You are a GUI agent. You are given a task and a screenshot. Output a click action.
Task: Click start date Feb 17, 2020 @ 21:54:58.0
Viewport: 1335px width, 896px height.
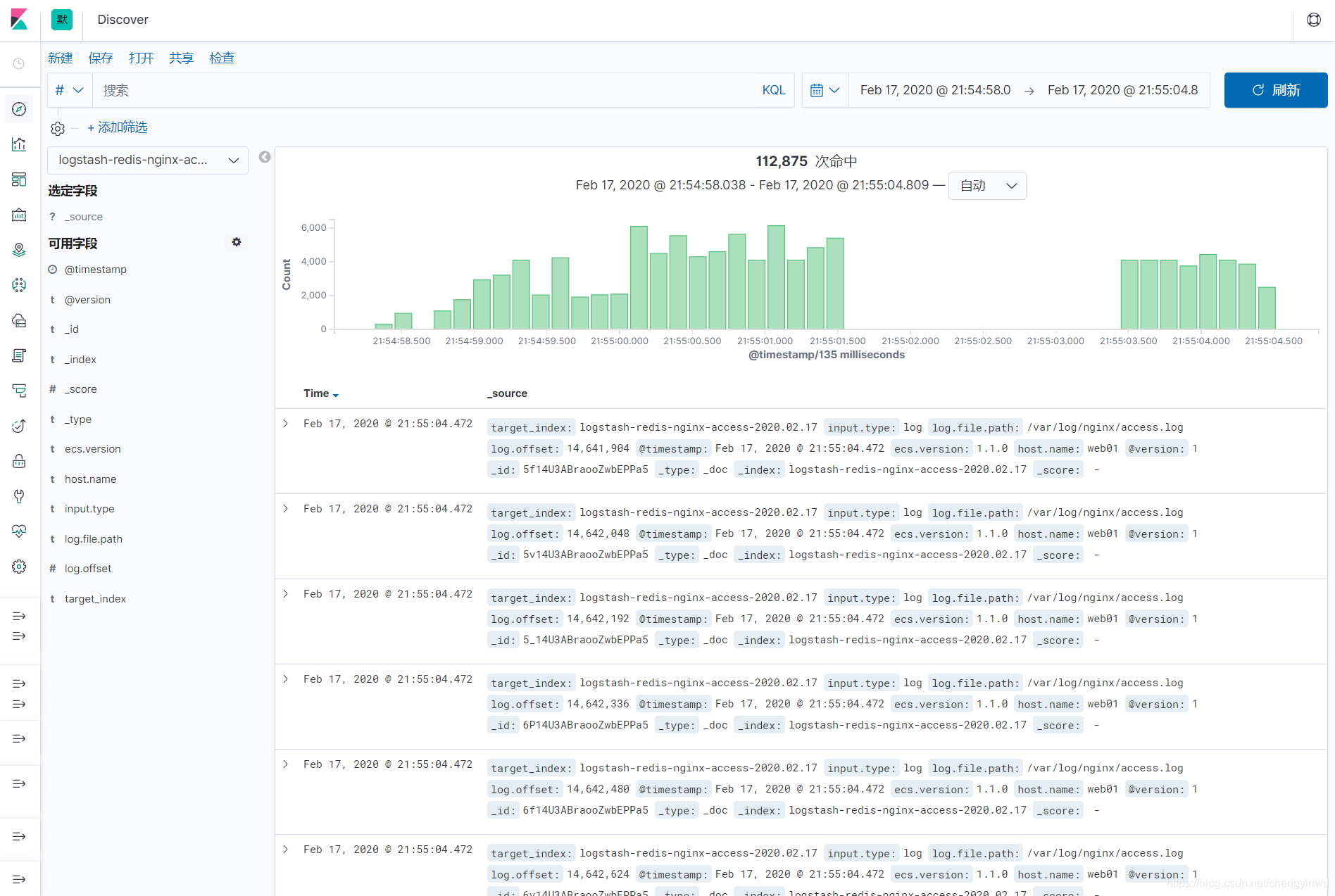pyautogui.click(x=935, y=90)
